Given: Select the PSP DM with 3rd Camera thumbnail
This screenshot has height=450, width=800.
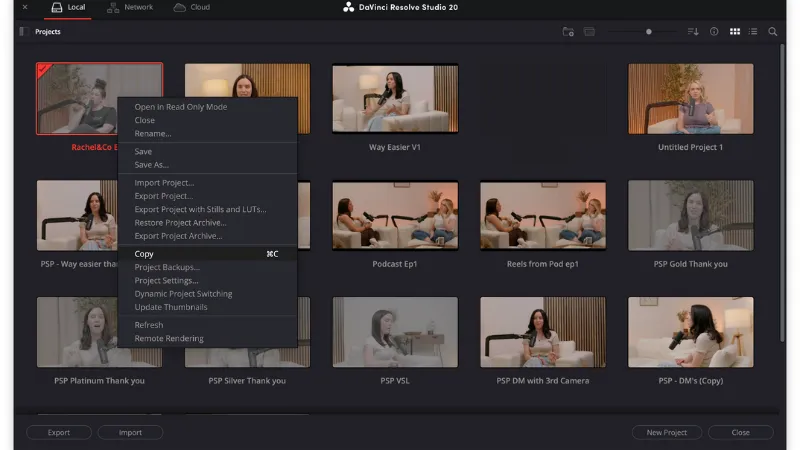Looking at the screenshot, I should tap(543, 332).
